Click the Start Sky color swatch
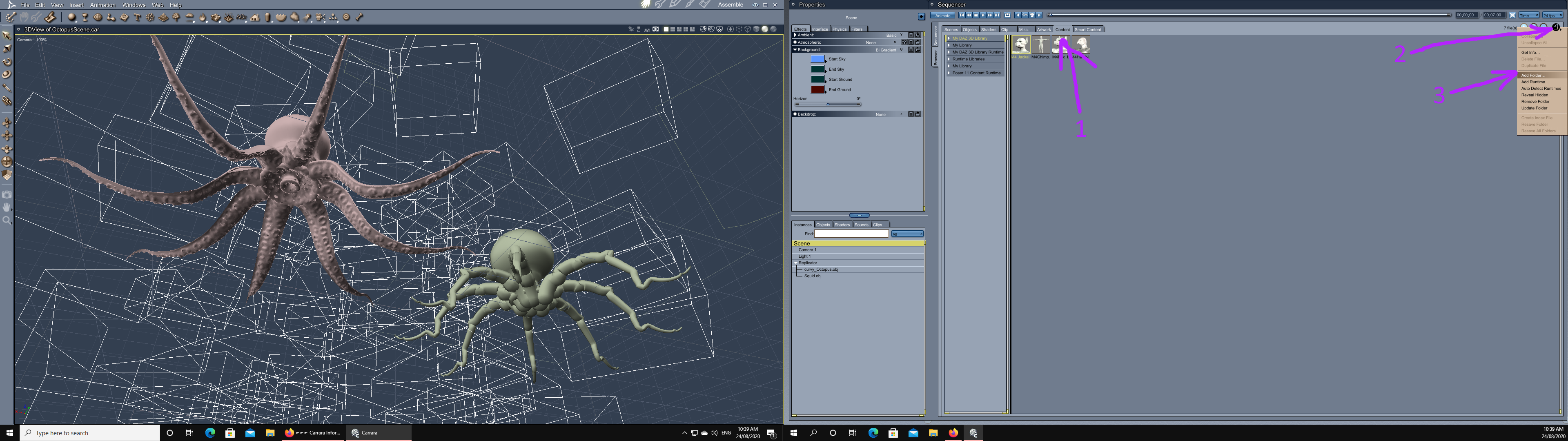1568x441 pixels. pyautogui.click(x=817, y=59)
